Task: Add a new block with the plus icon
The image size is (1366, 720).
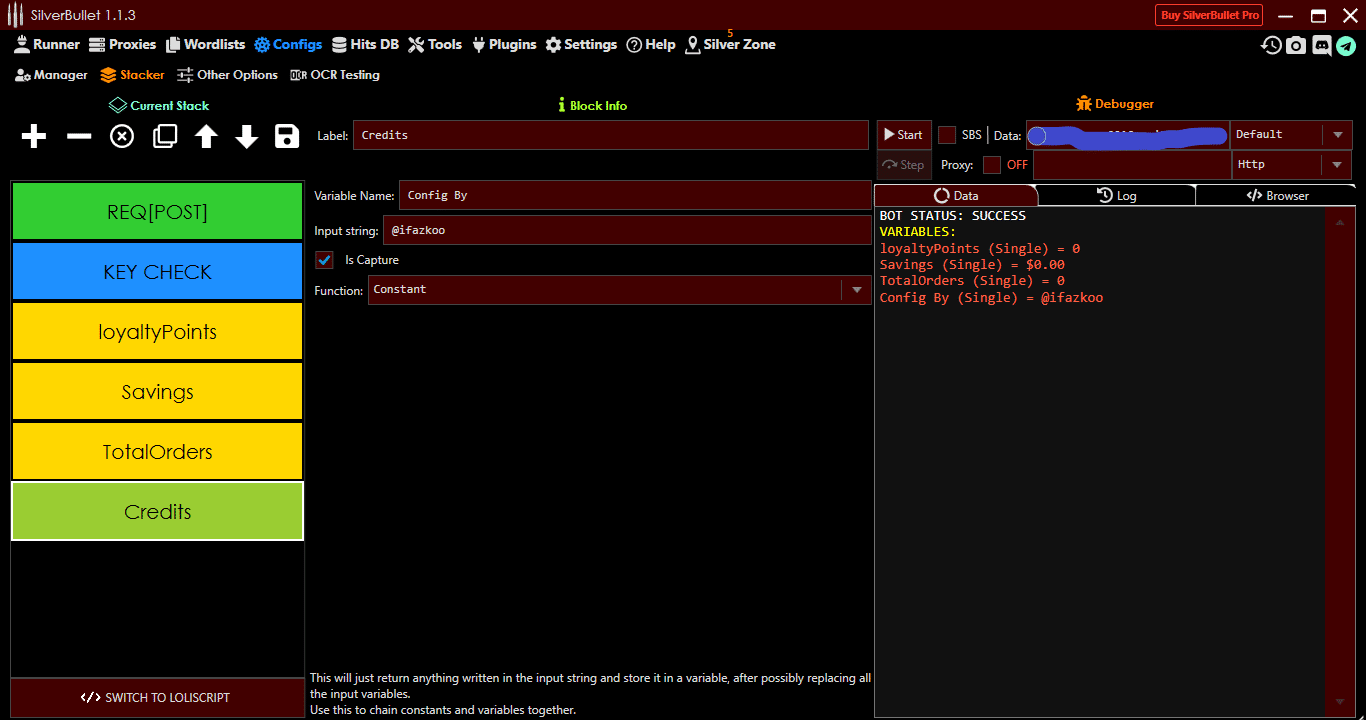Action: tap(33, 136)
